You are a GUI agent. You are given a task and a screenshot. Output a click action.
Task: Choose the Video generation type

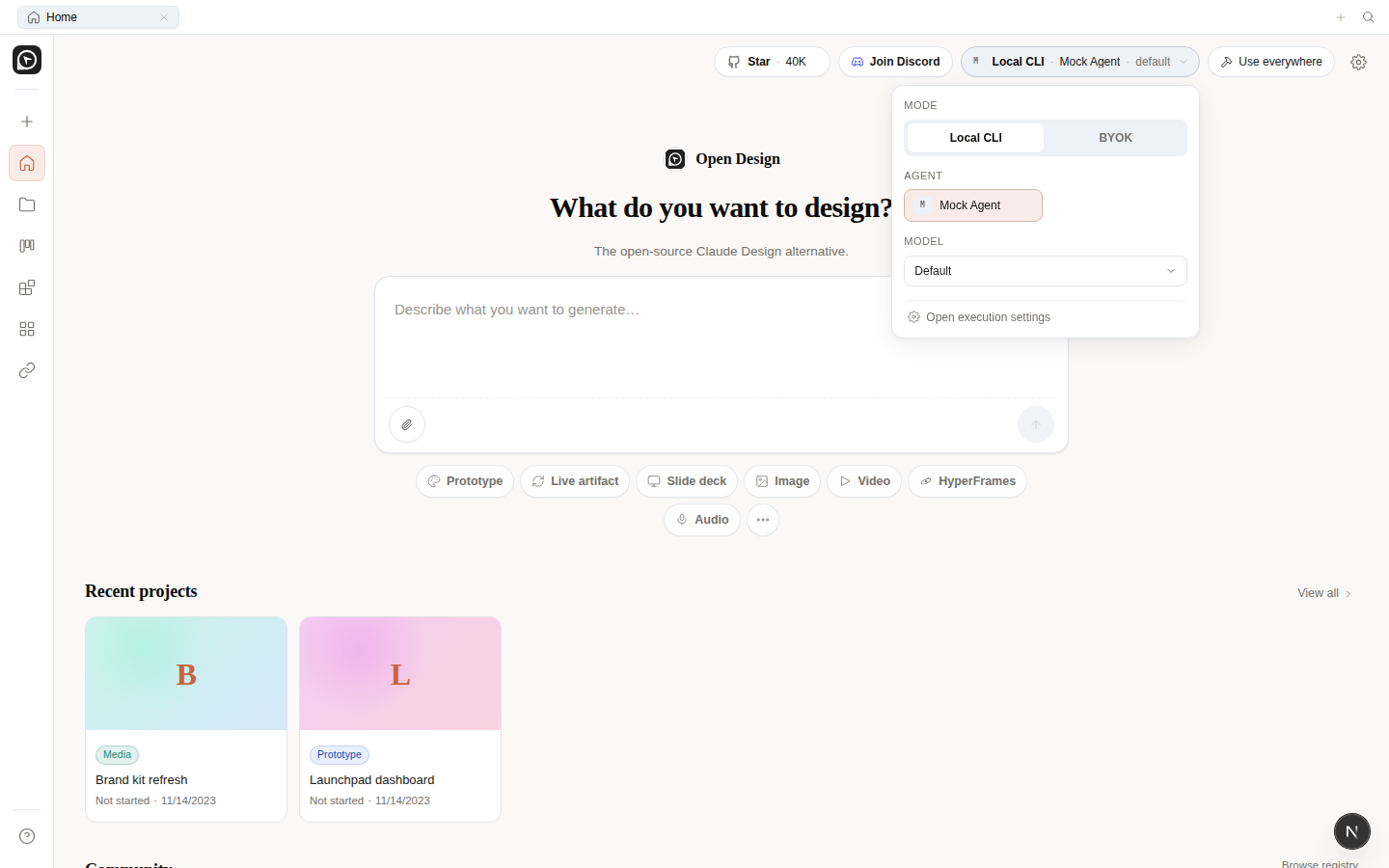[864, 481]
